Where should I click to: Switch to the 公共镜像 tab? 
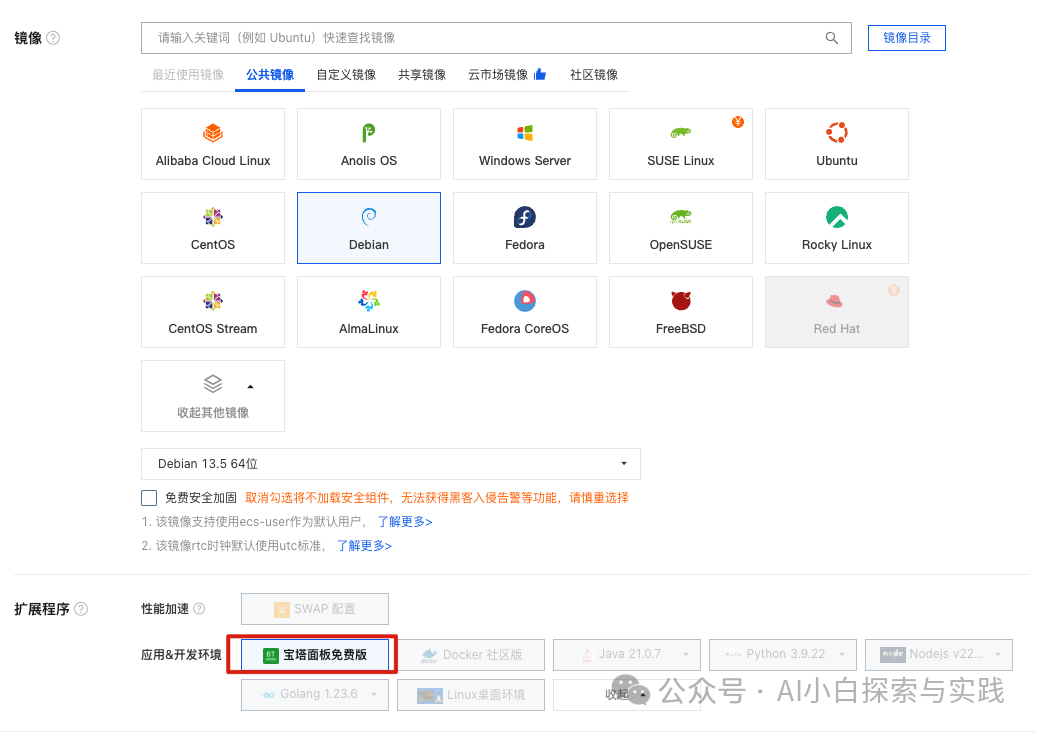pos(270,75)
